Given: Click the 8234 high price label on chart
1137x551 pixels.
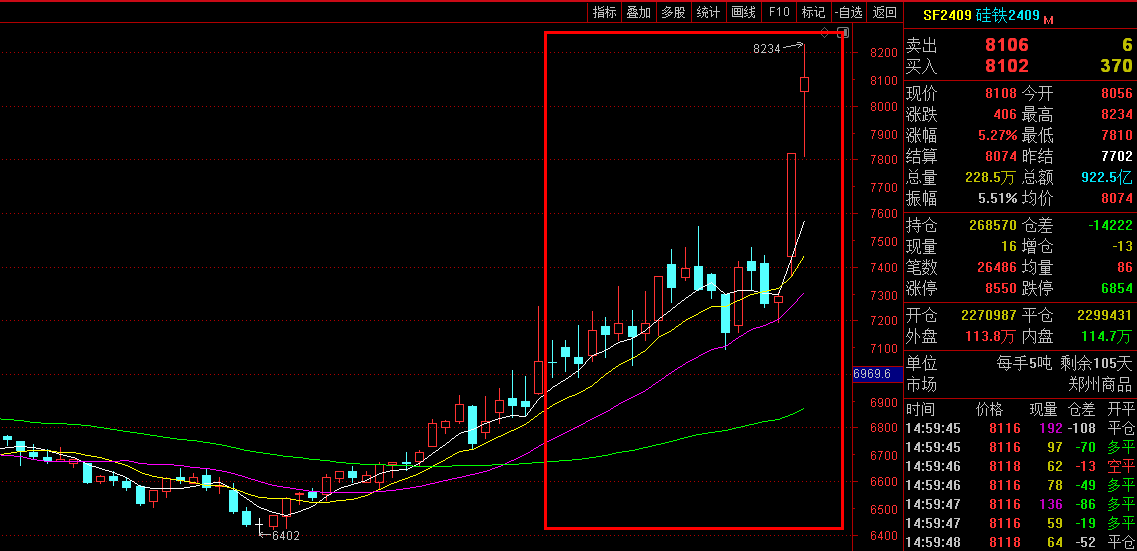Looking at the screenshot, I should (766, 48).
